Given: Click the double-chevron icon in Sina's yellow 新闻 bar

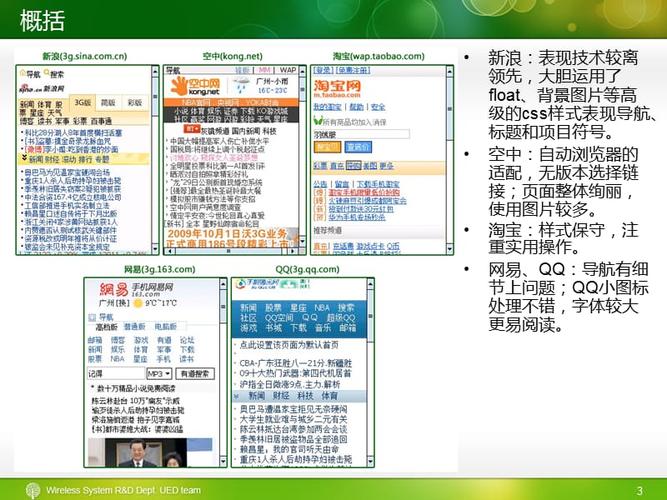Looking at the screenshot, I should (x=24, y=158).
